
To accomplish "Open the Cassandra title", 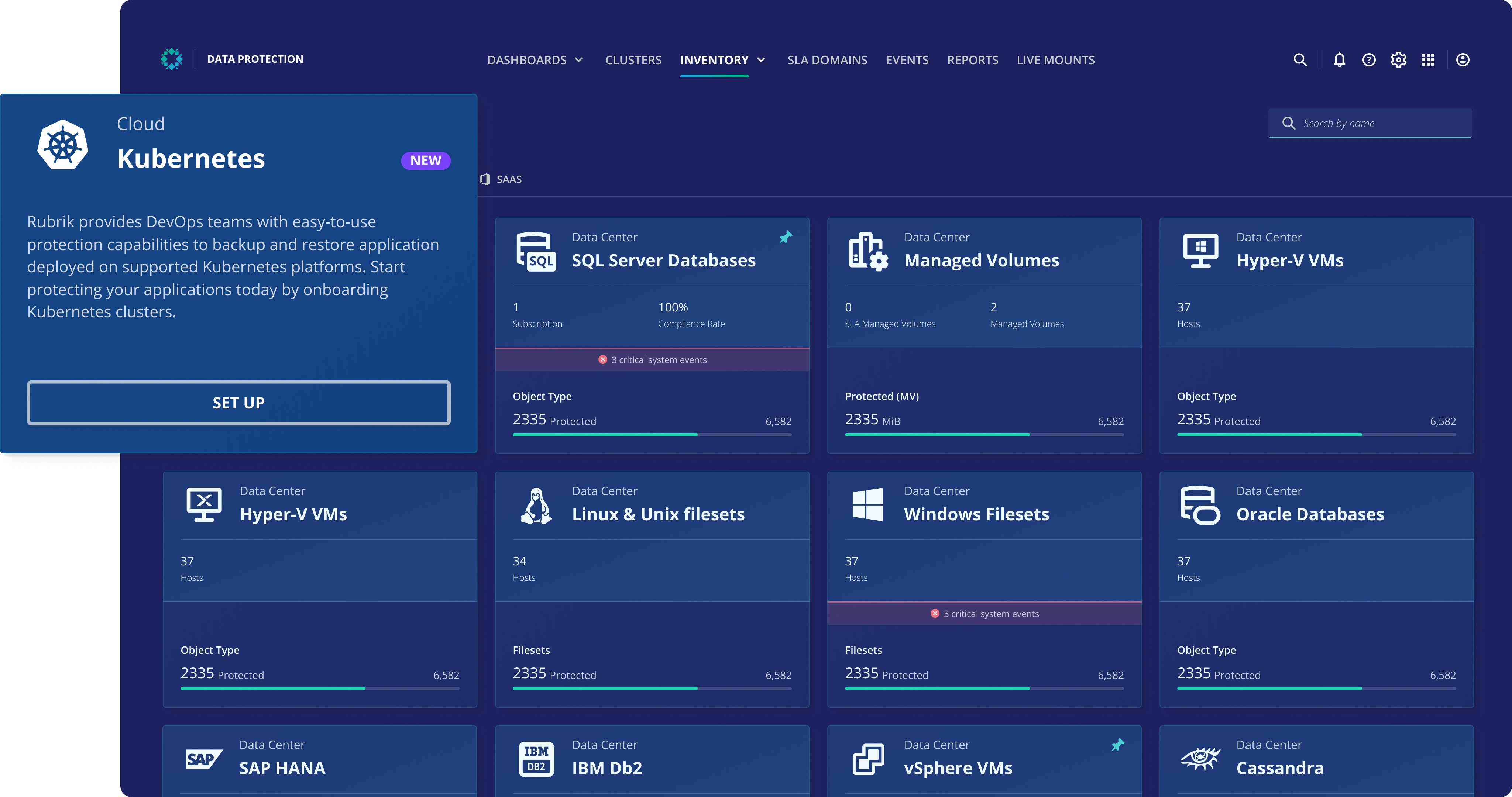I will tap(1279, 767).
